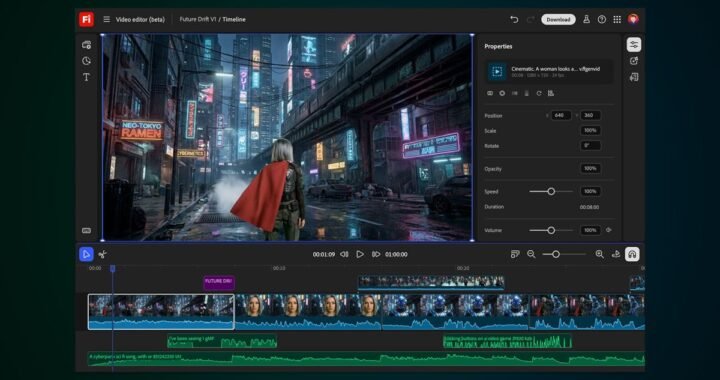
Task: Open the apps grid launcher
Action: click(x=617, y=19)
